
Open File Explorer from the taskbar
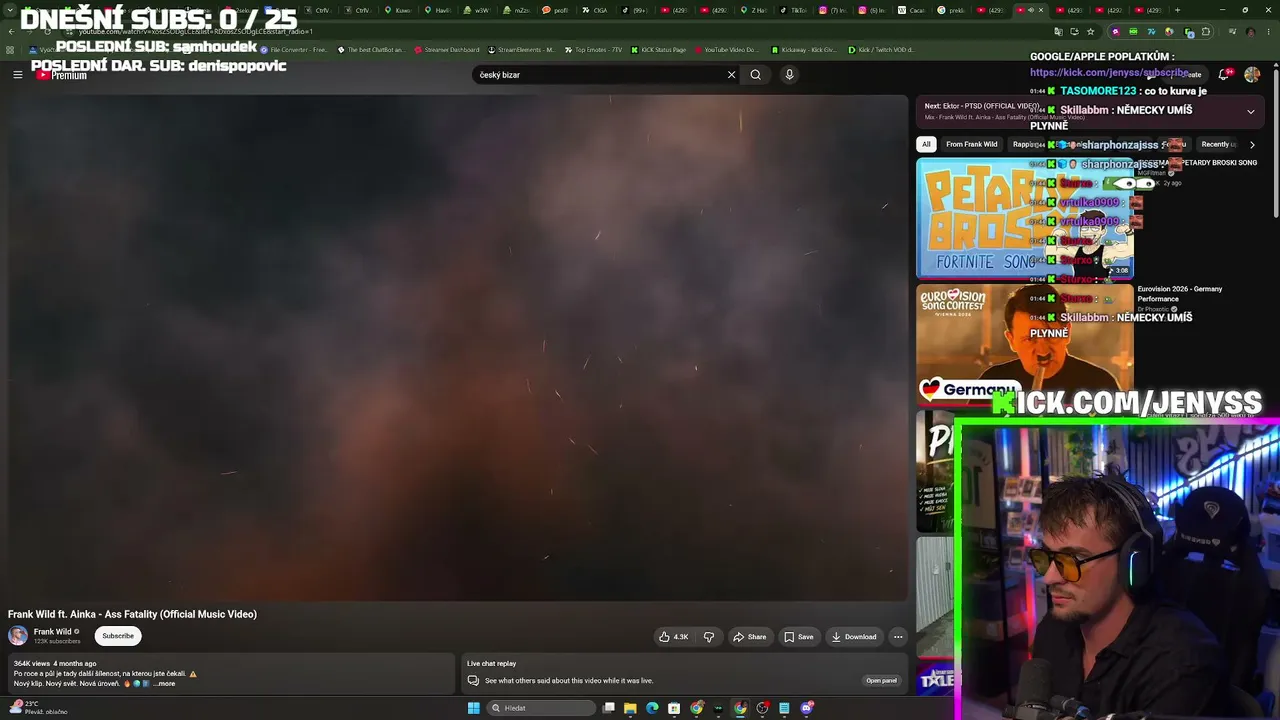630,708
